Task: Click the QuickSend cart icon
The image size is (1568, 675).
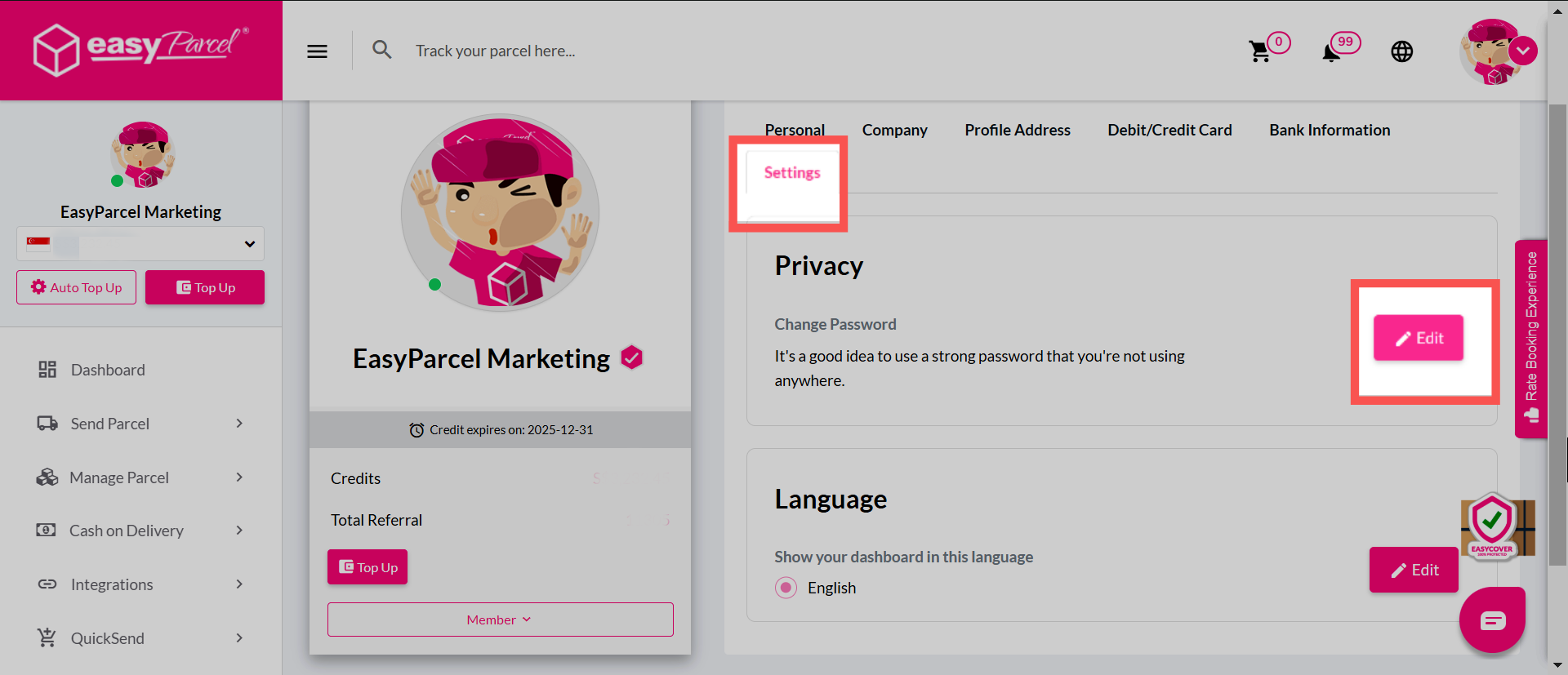Action: coord(47,637)
